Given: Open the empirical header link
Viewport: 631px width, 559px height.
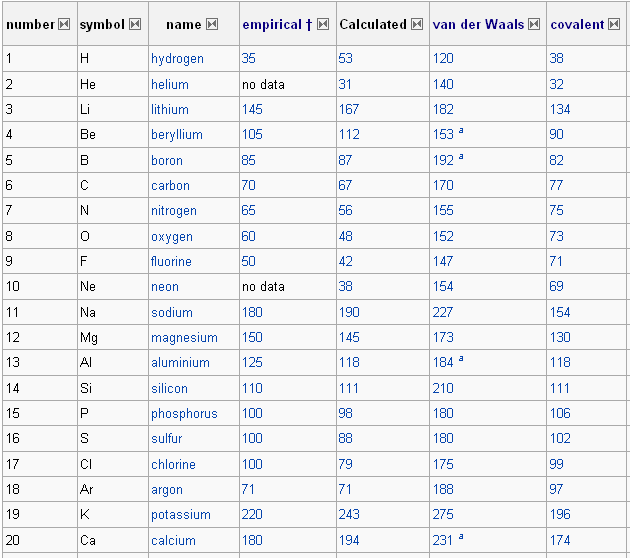Looking at the screenshot, I should coord(271,24).
